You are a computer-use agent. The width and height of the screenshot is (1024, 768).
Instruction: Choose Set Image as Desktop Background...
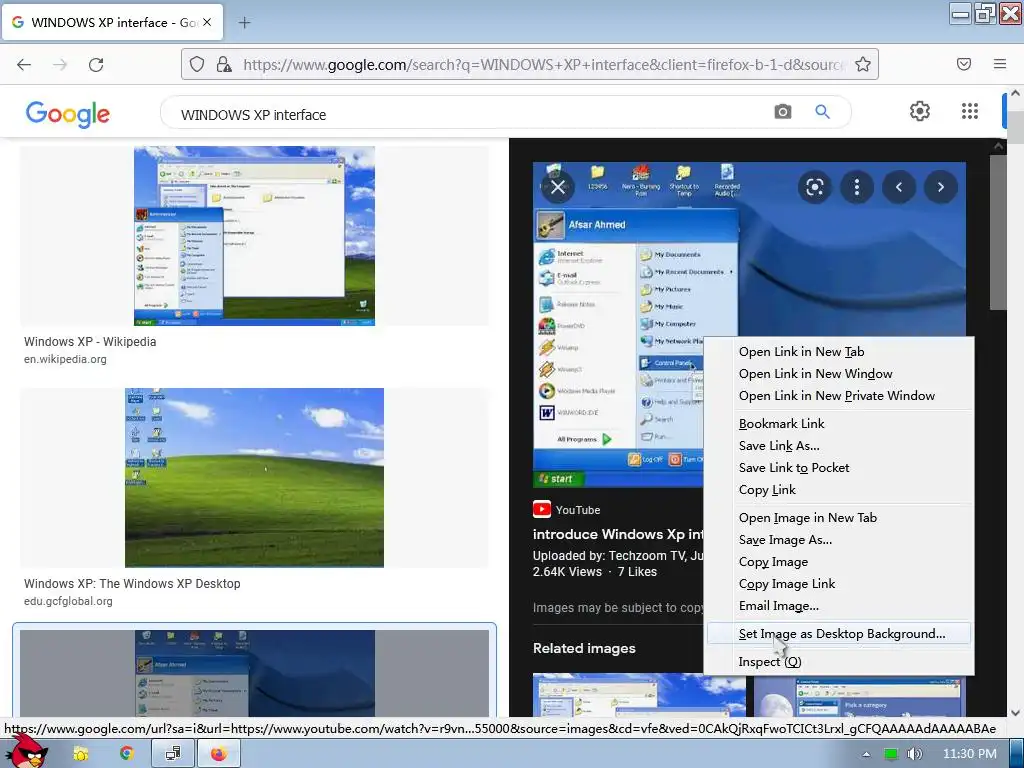[840, 633]
